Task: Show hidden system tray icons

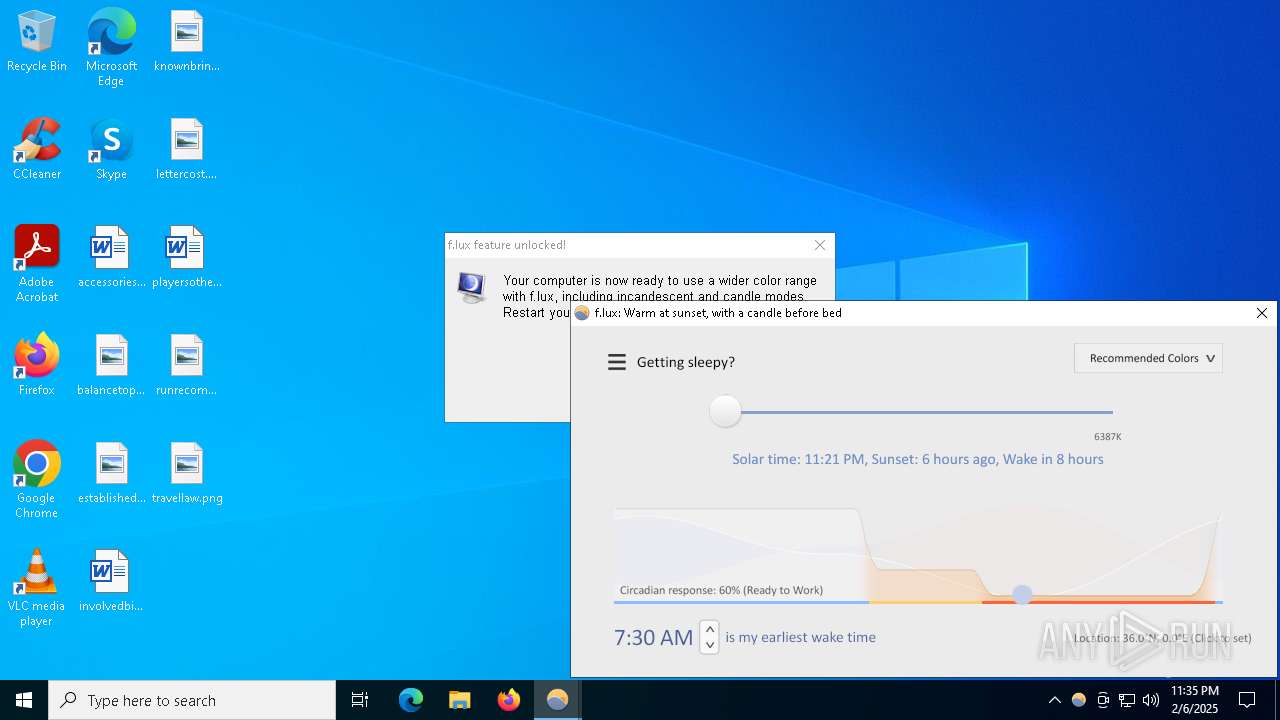Action: click(x=1054, y=700)
